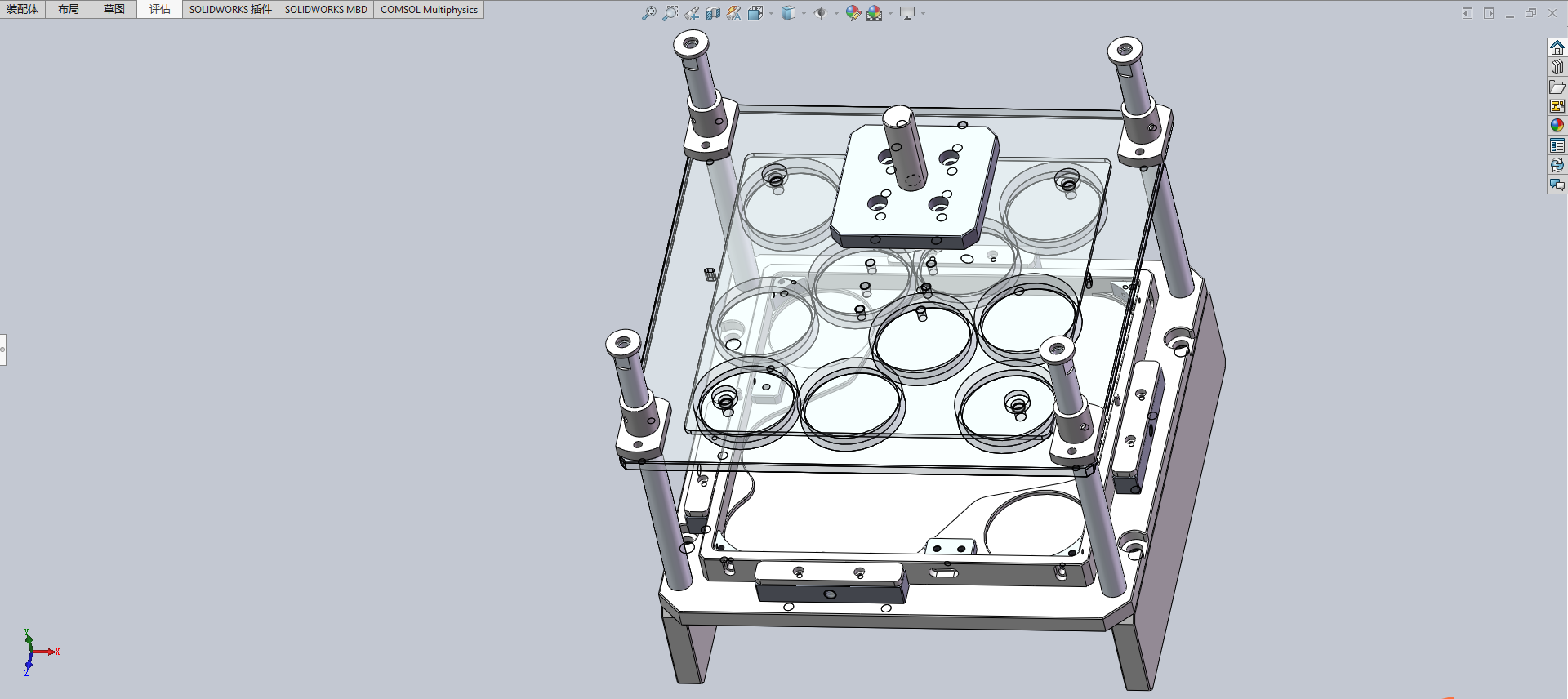
Task: Open the SOLIDWORKS MBD tab
Action: click(326, 9)
